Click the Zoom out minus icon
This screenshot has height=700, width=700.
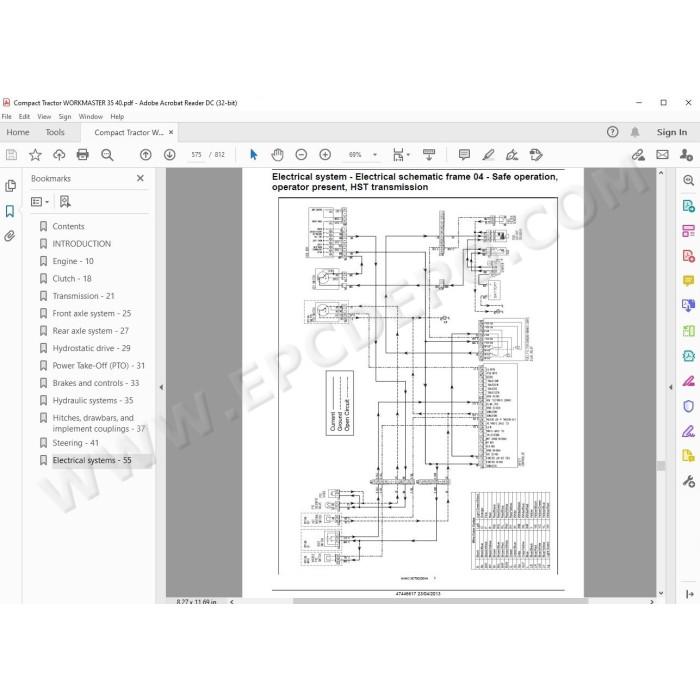(301, 155)
